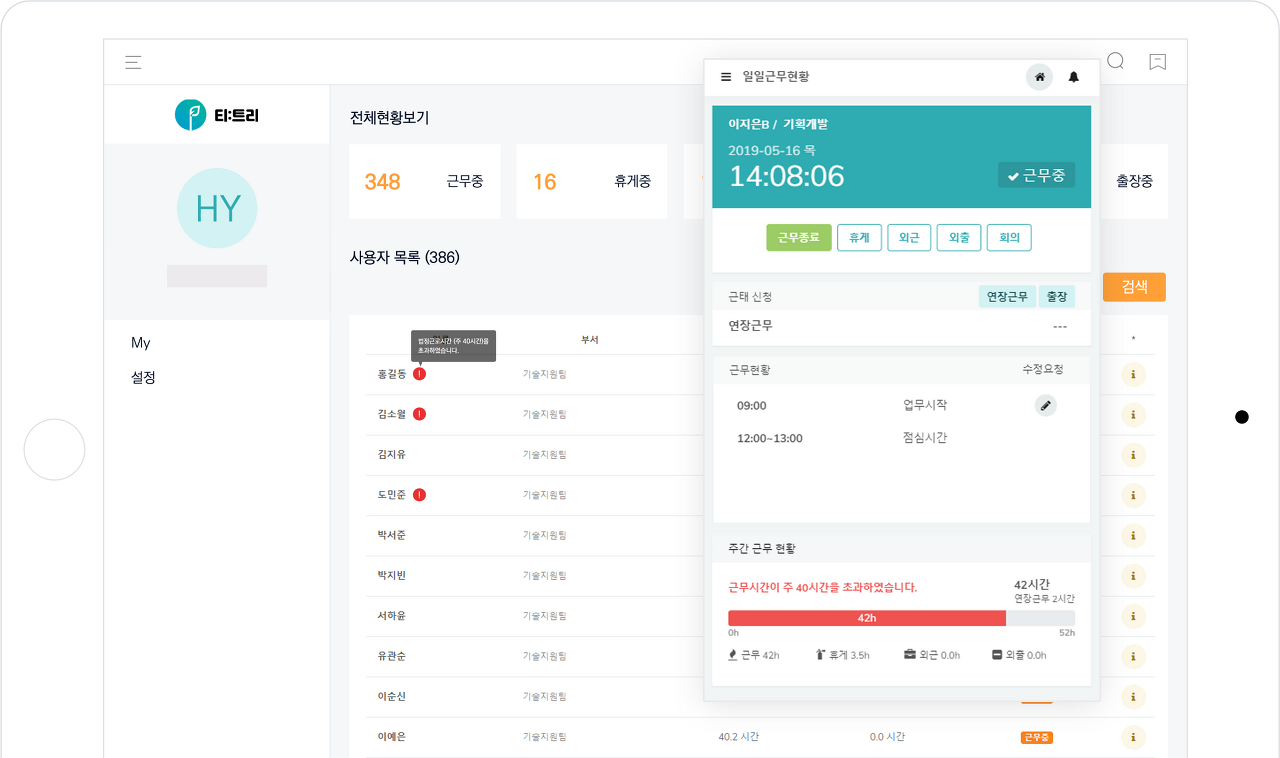Viewport: 1280px width, 758px height.
Task: Click the green 근무종료 button
Action: click(x=799, y=238)
